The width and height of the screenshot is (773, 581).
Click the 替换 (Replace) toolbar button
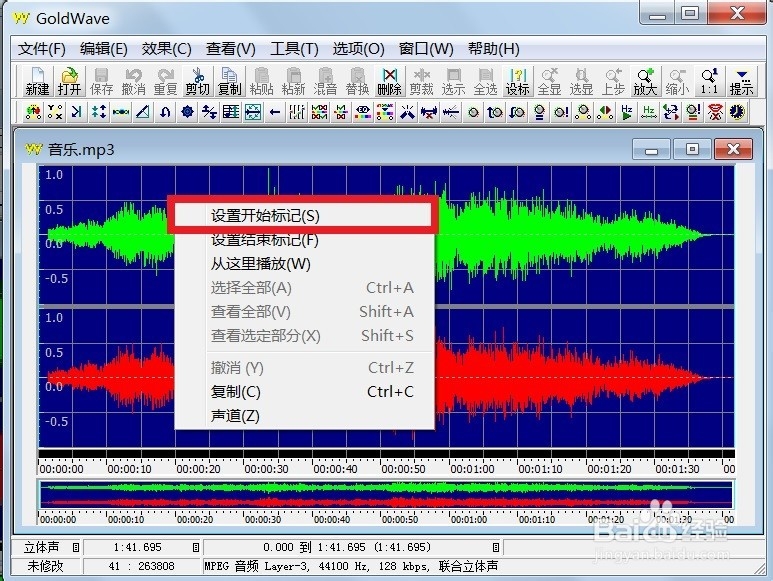point(357,81)
